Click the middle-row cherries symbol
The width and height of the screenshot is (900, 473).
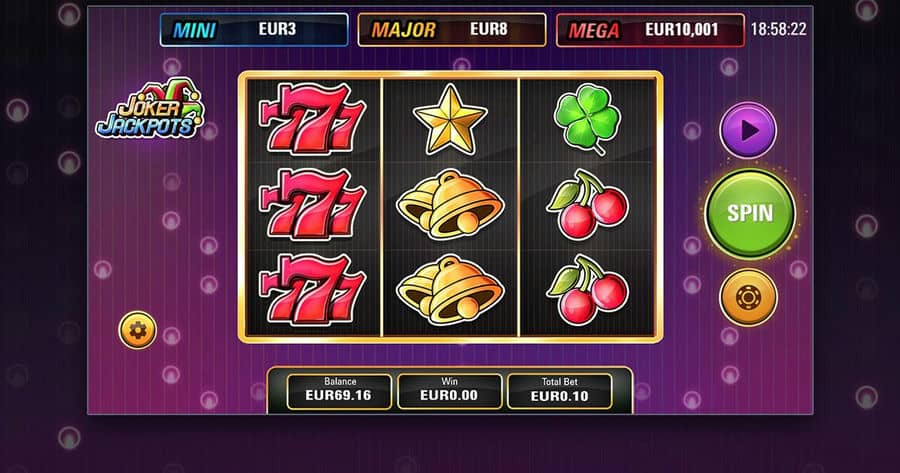coord(587,204)
